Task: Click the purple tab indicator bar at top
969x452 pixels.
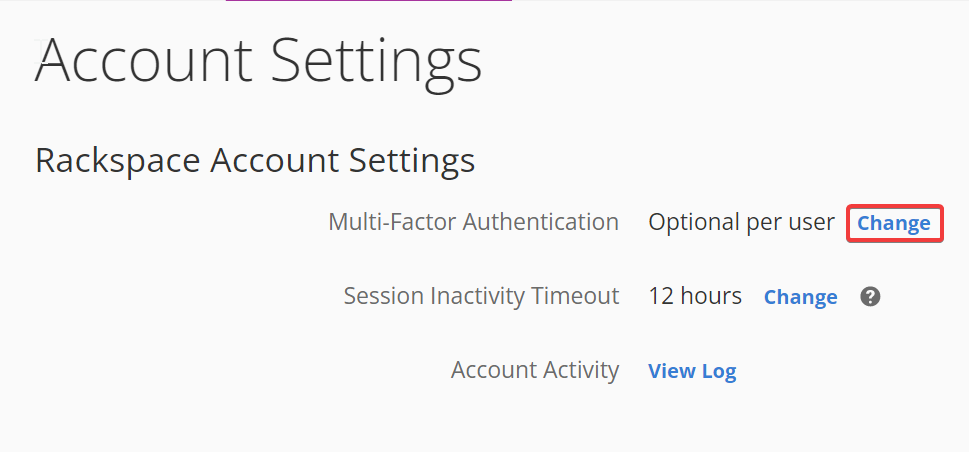Action: click(369, 1)
